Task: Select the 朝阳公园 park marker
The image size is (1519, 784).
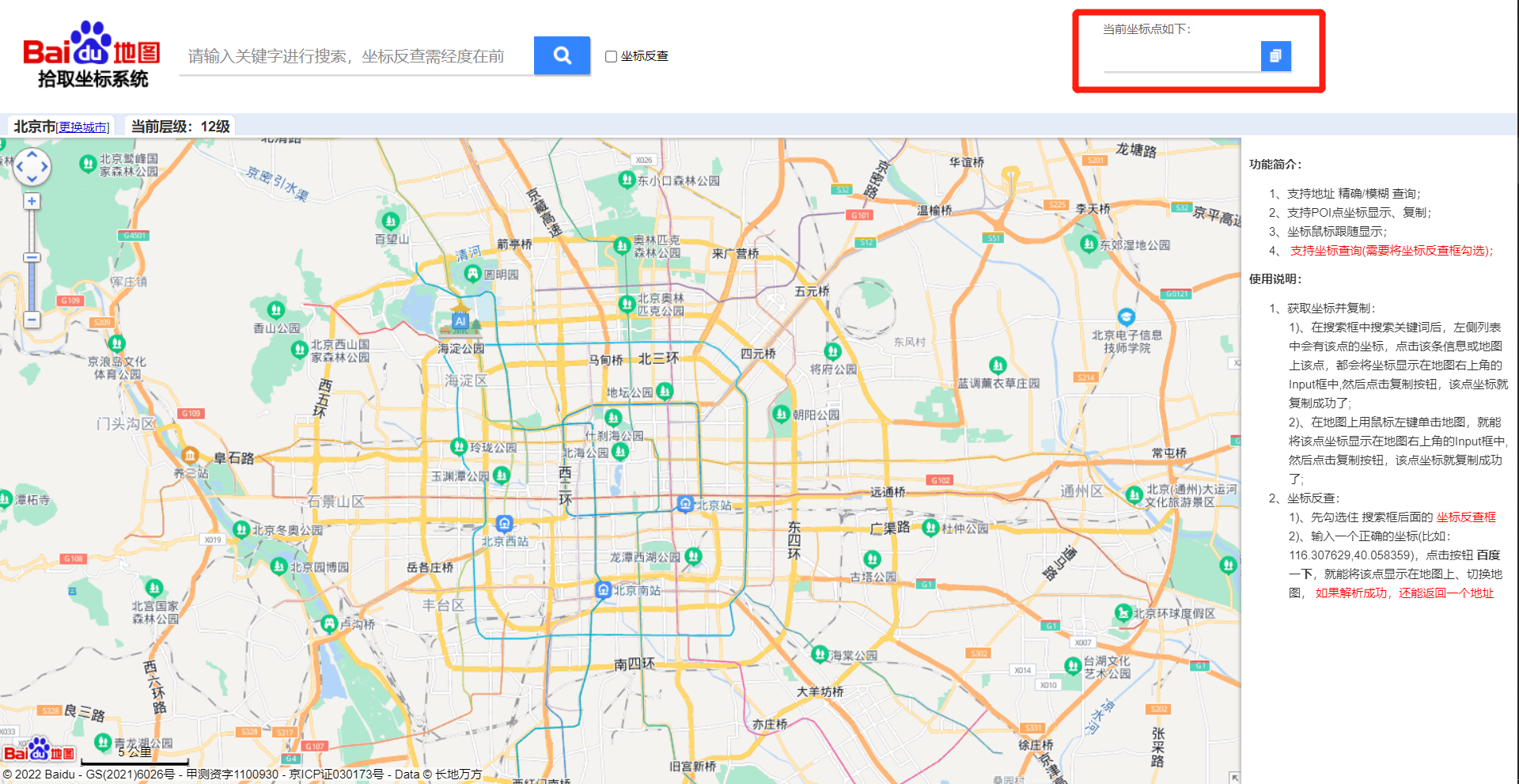Action: [781, 414]
